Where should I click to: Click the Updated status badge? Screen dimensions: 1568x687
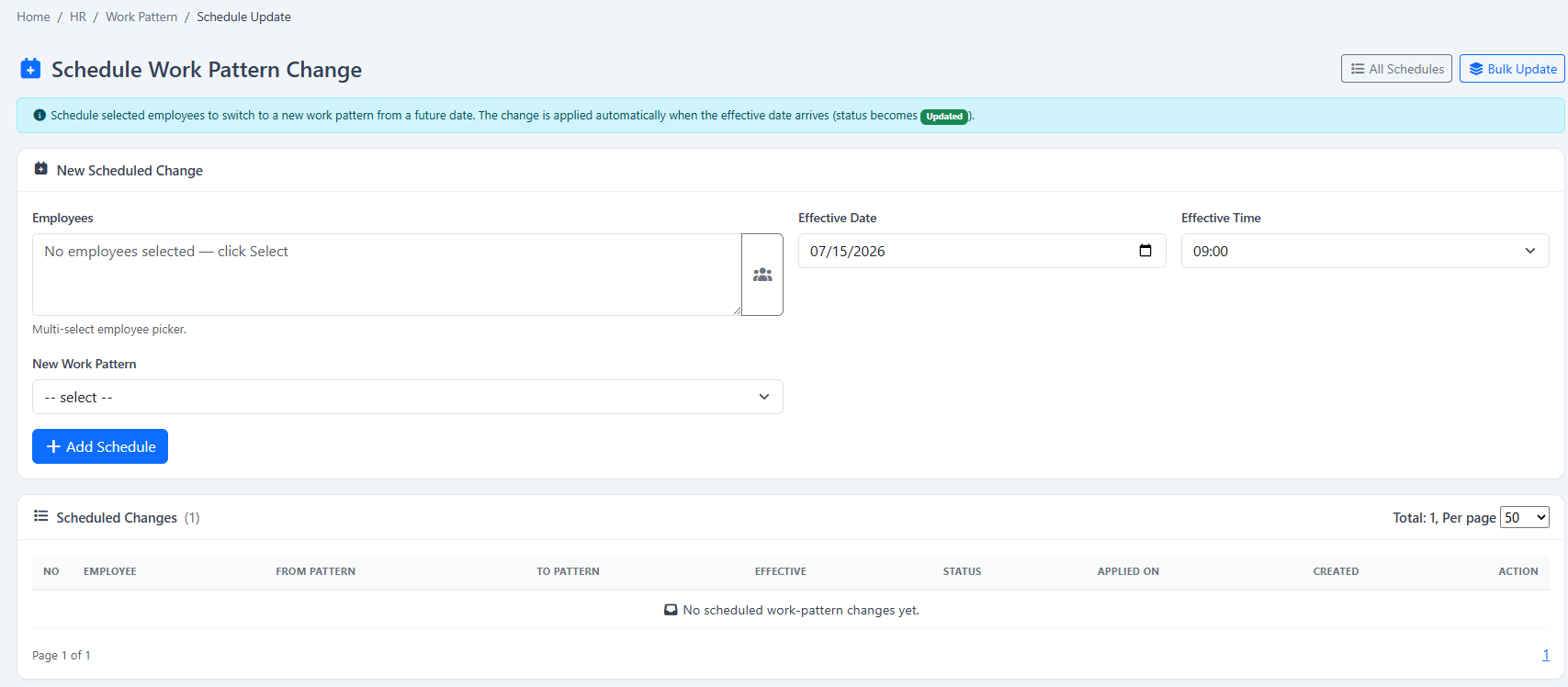pos(944,117)
